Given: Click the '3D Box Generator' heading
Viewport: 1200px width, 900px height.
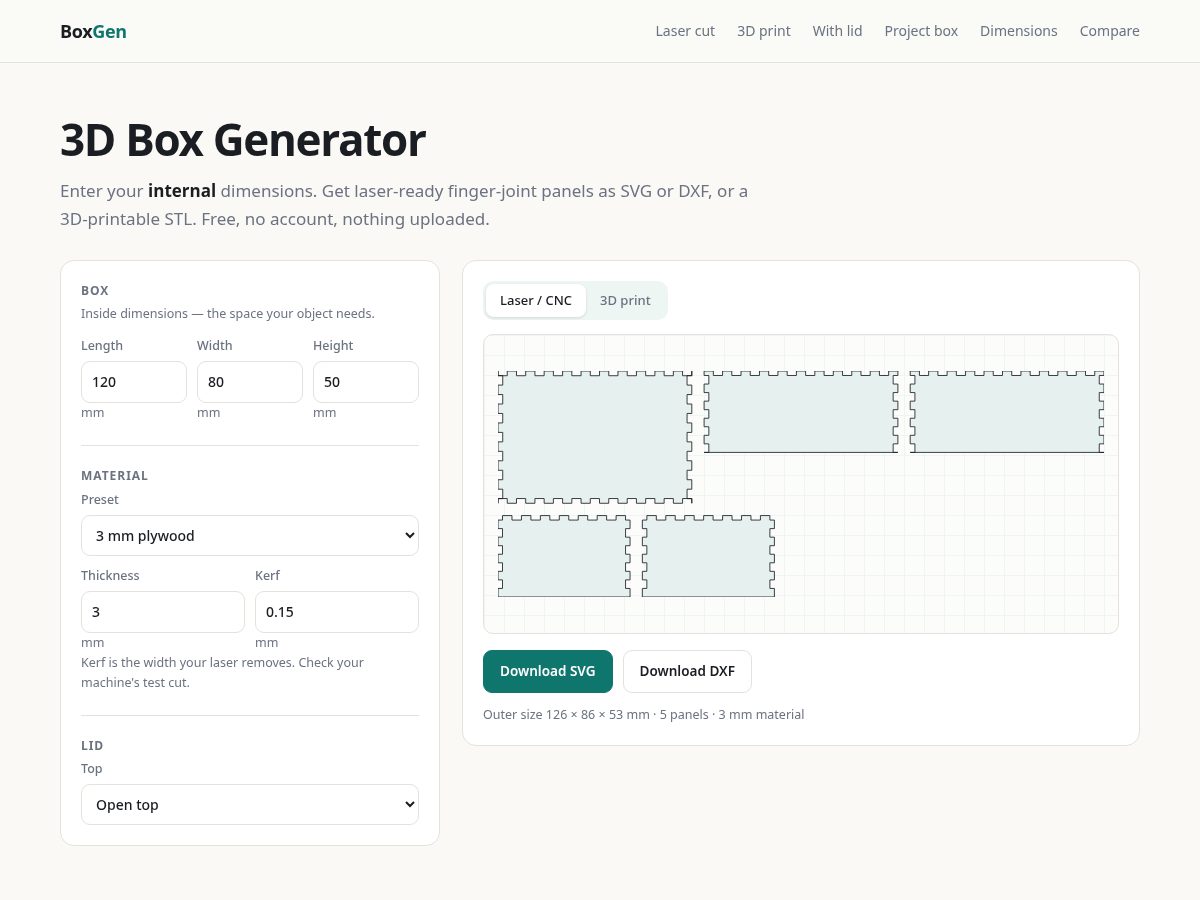Looking at the screenshot, I should click(x=243, y=140).
